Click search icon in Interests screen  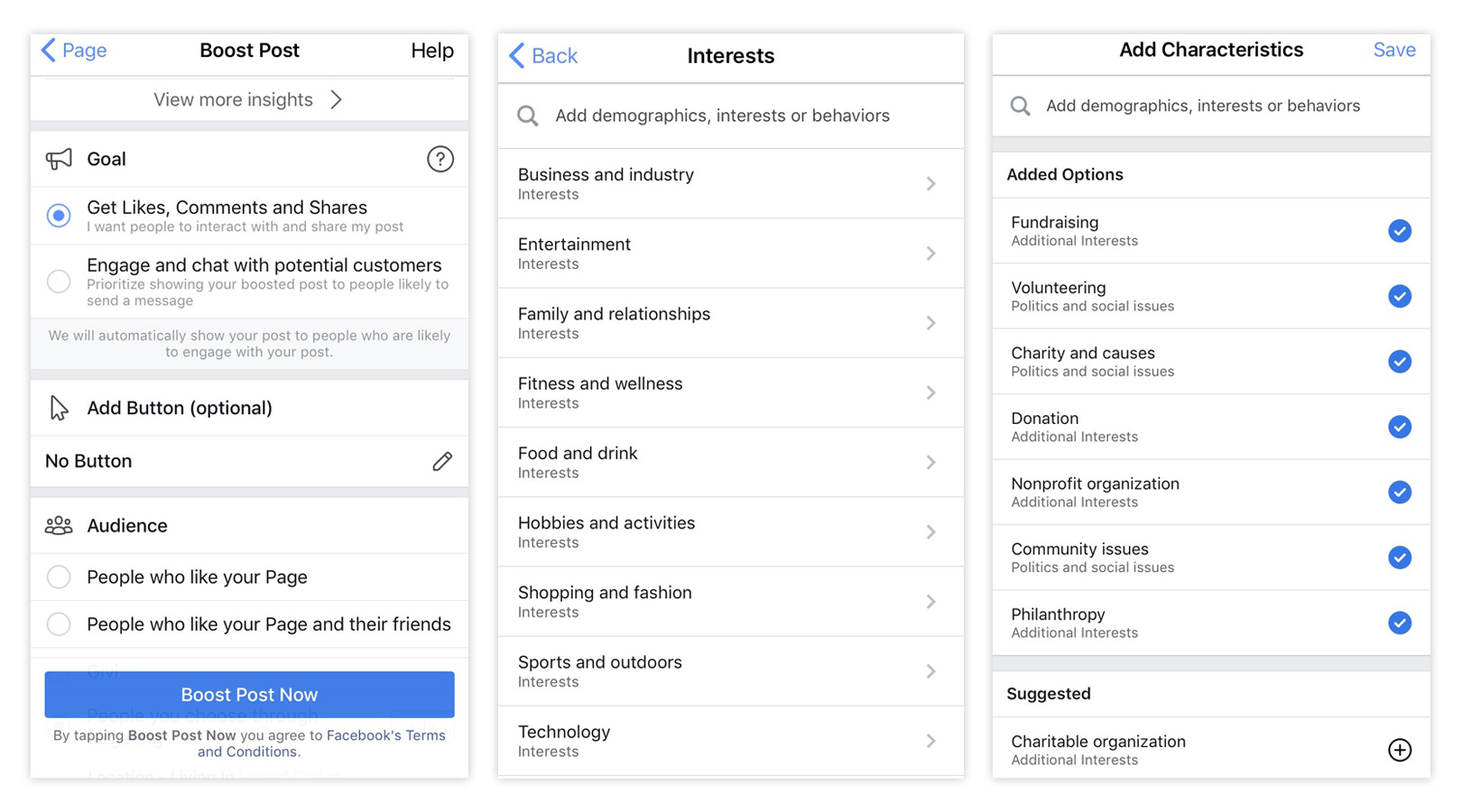[528, 116]
